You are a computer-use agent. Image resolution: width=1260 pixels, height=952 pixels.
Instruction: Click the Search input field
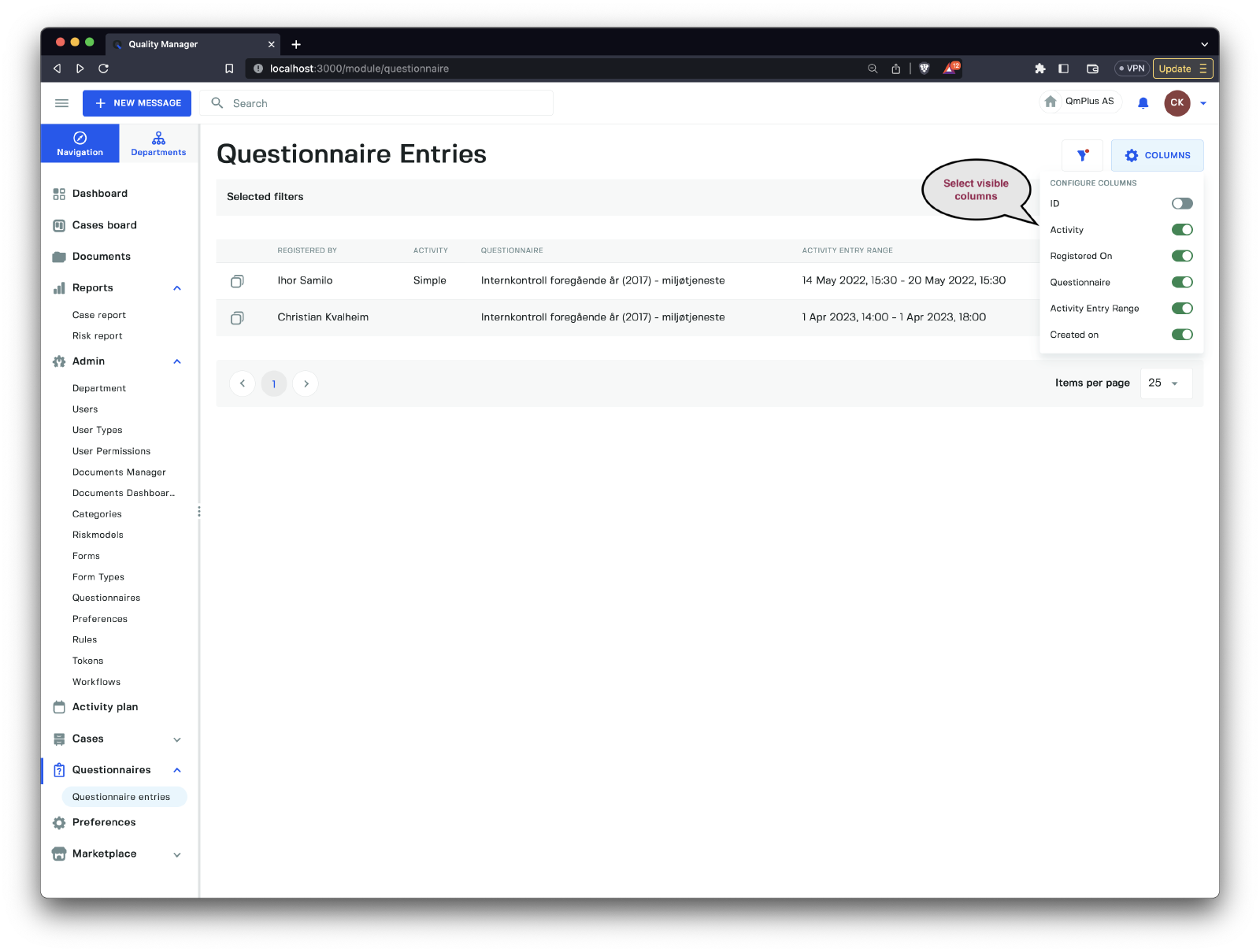pyautogui.click(x=386, y=103)
